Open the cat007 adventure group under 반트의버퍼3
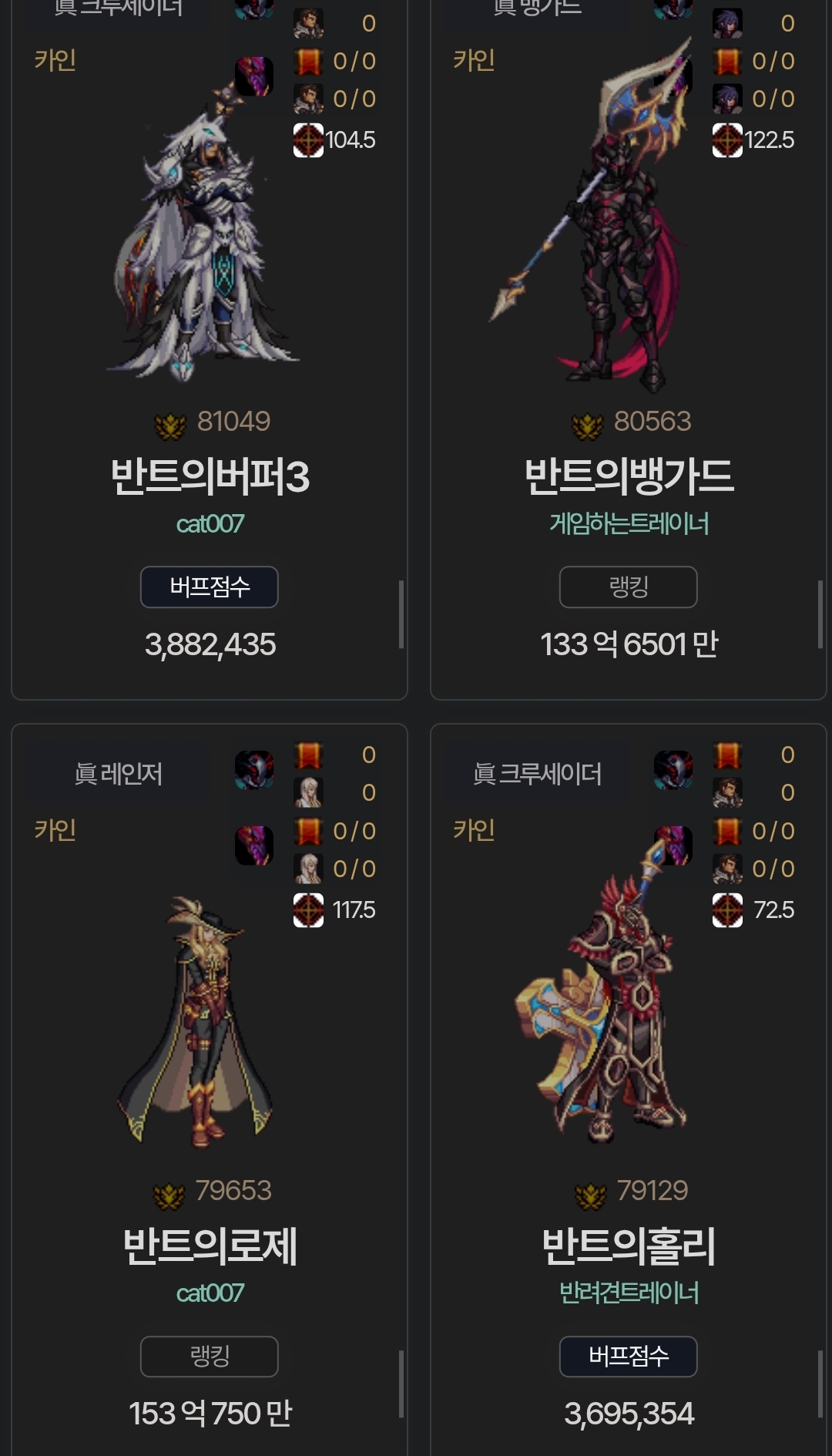Image resolution: width=832 pixels, height=1456 pixels. coord(210,524)
